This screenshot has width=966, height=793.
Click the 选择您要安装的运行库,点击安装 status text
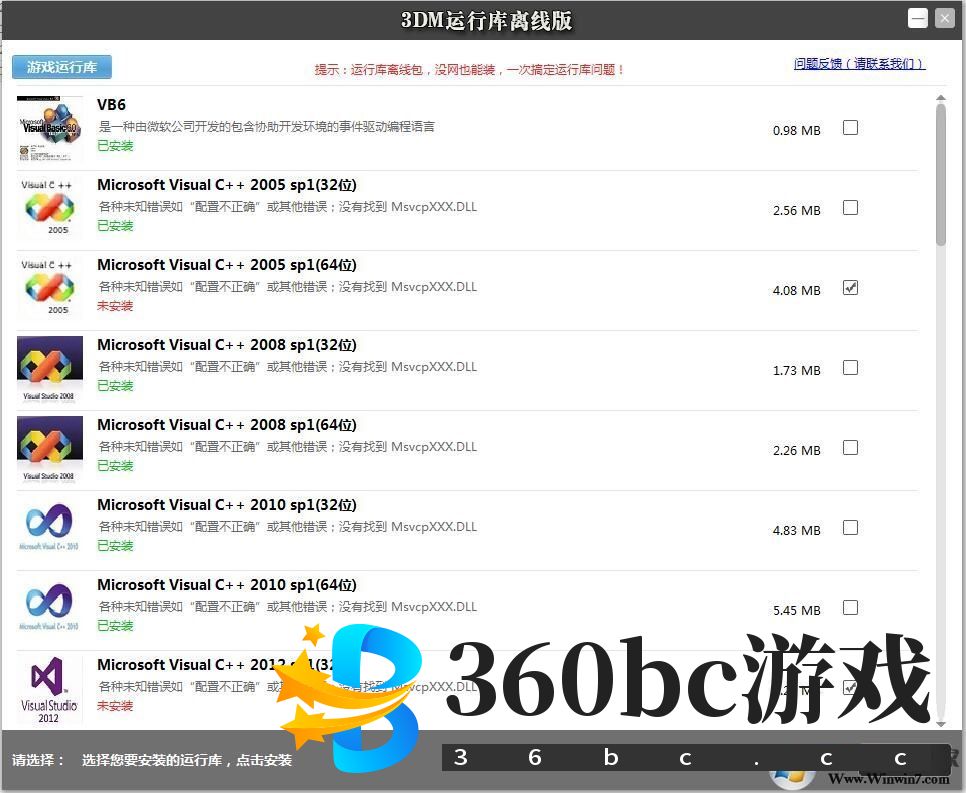pyautogui.click(x=187, y=760)
